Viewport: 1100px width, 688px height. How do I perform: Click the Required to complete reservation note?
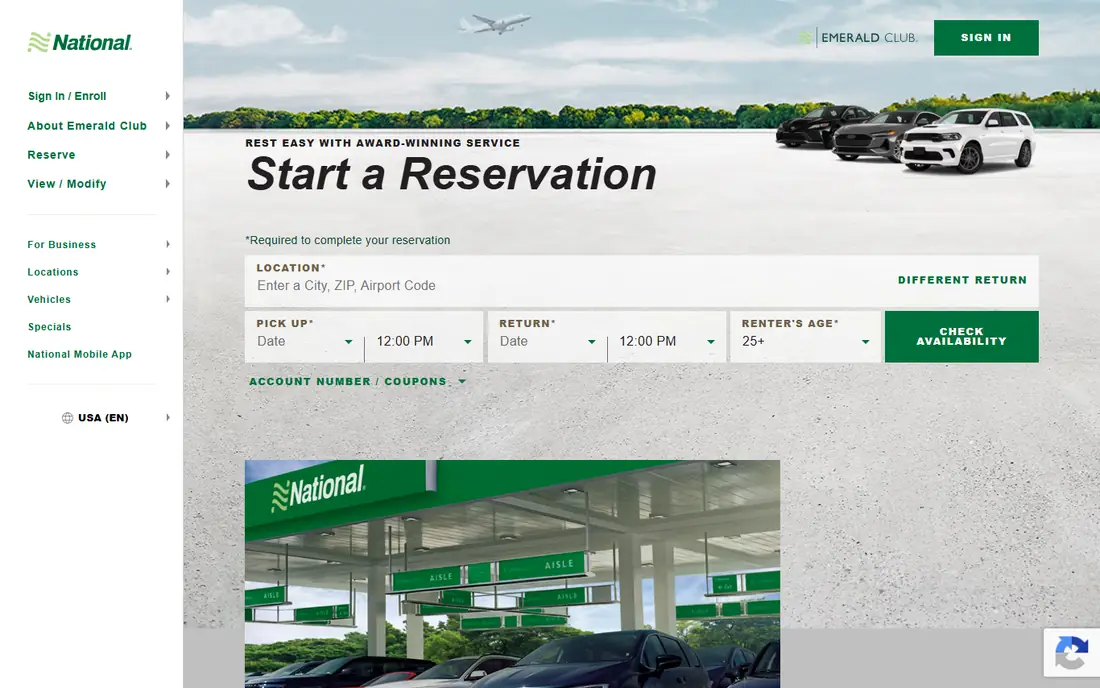click(348, 240)
